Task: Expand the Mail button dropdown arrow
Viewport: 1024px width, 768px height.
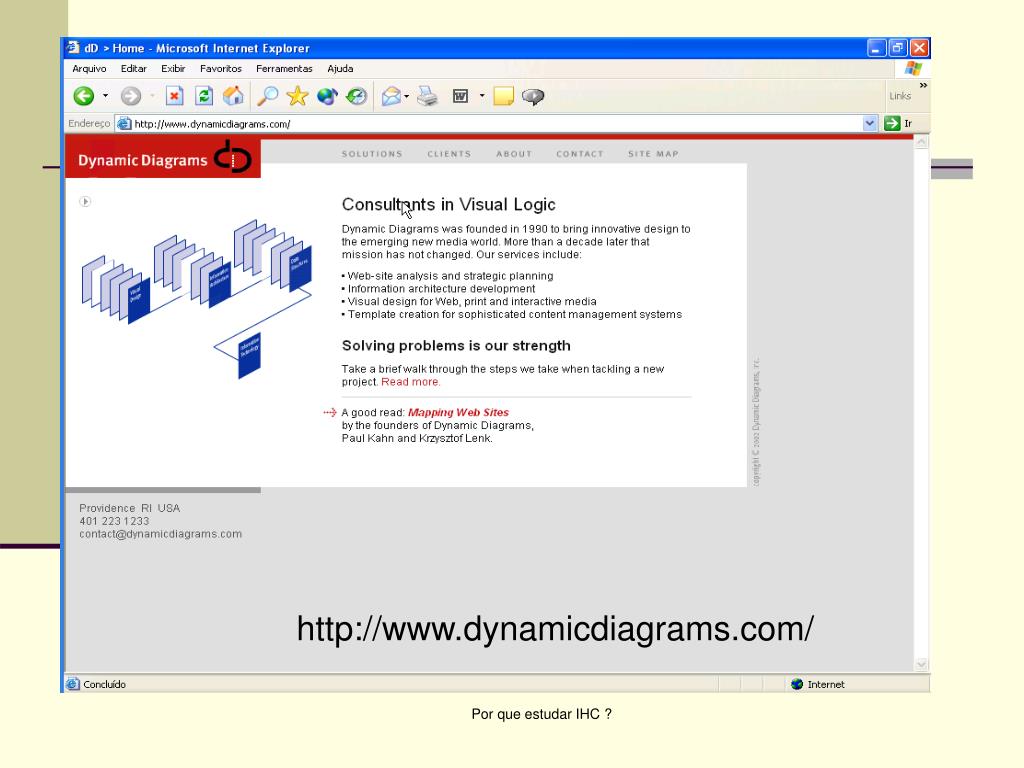Action: tap(406, 96)
